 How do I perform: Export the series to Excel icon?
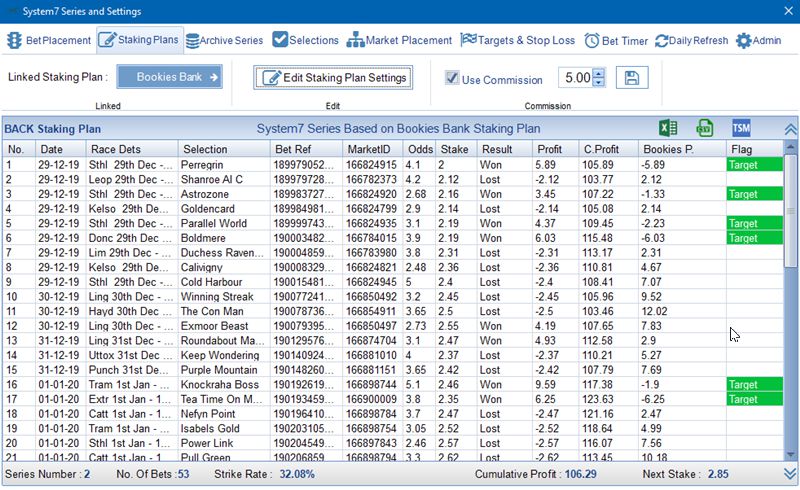[x=668, y=128]
